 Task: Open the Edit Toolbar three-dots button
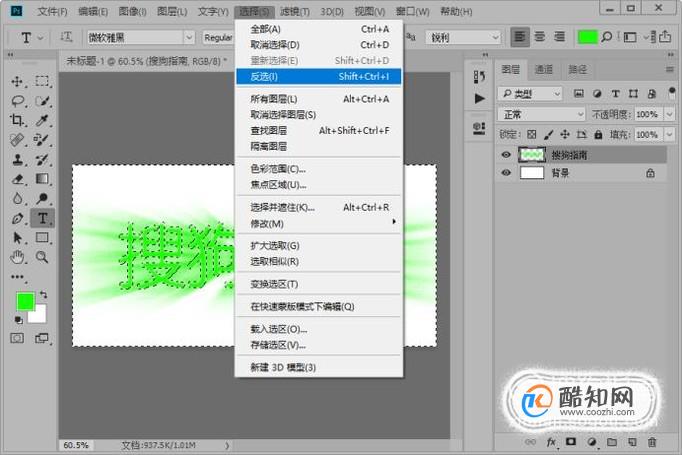(17, 277)
